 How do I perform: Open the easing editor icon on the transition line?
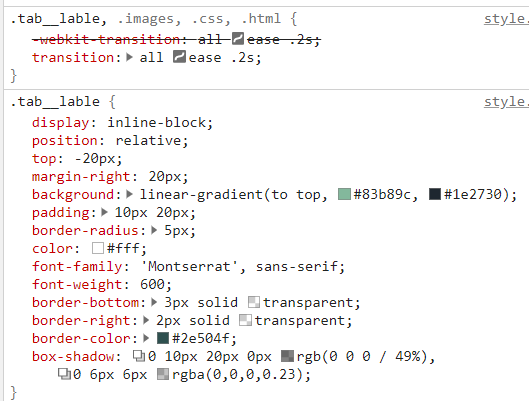click(179, 57)
